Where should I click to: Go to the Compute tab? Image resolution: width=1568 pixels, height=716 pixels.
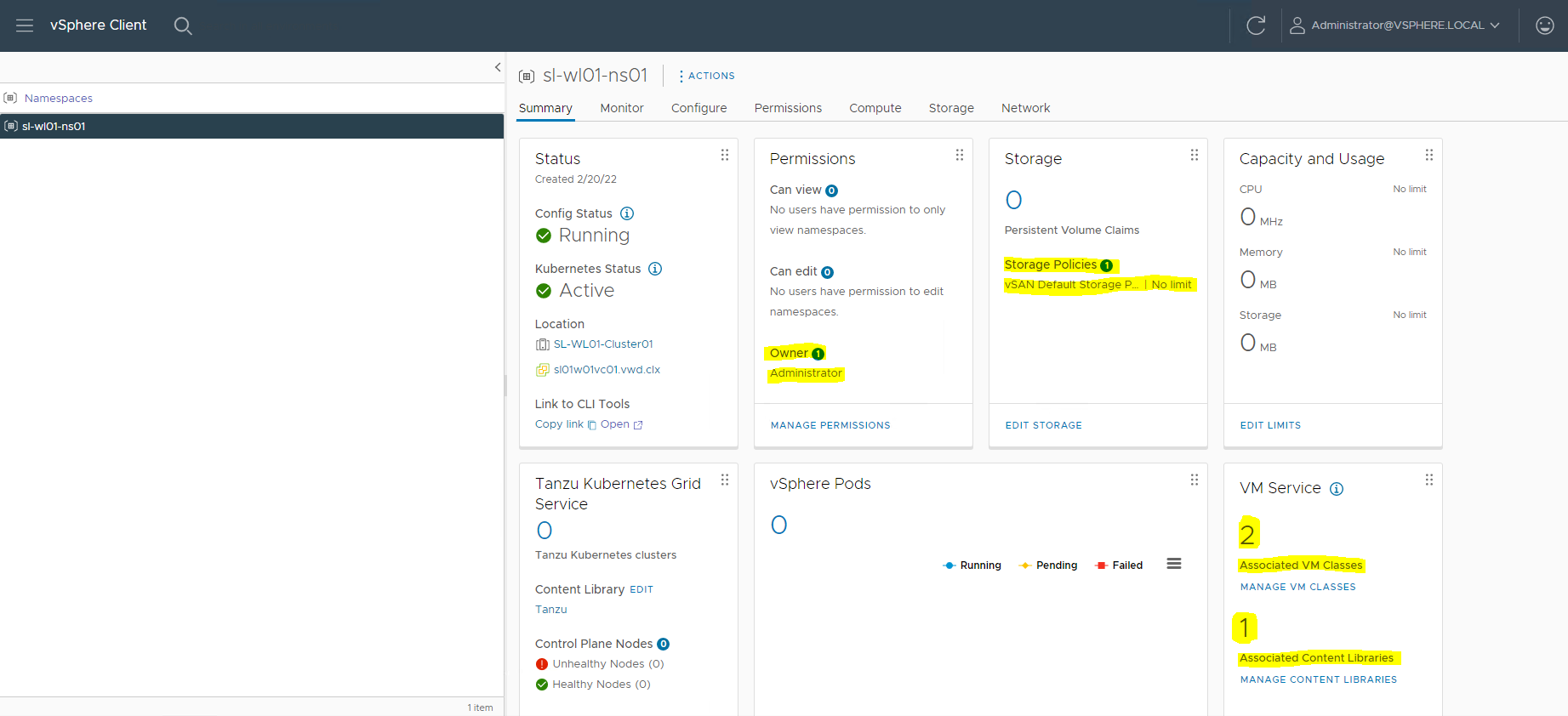[x=875, y=108]
